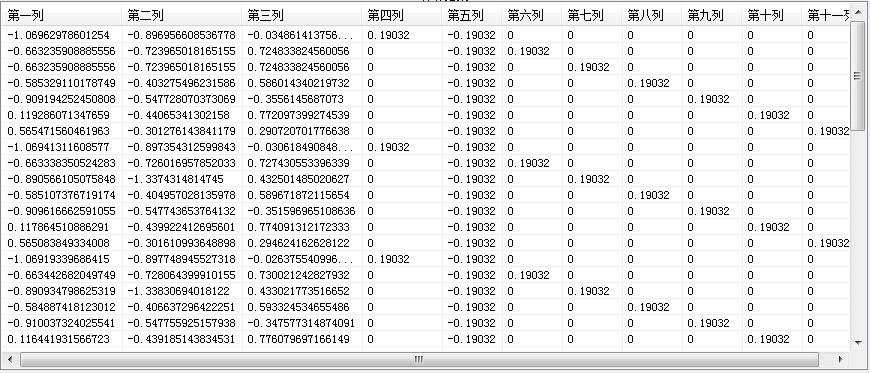Screen dimensions: 870x373
Task: Click cell -0.897748945527318
Action: pos(182,259)
